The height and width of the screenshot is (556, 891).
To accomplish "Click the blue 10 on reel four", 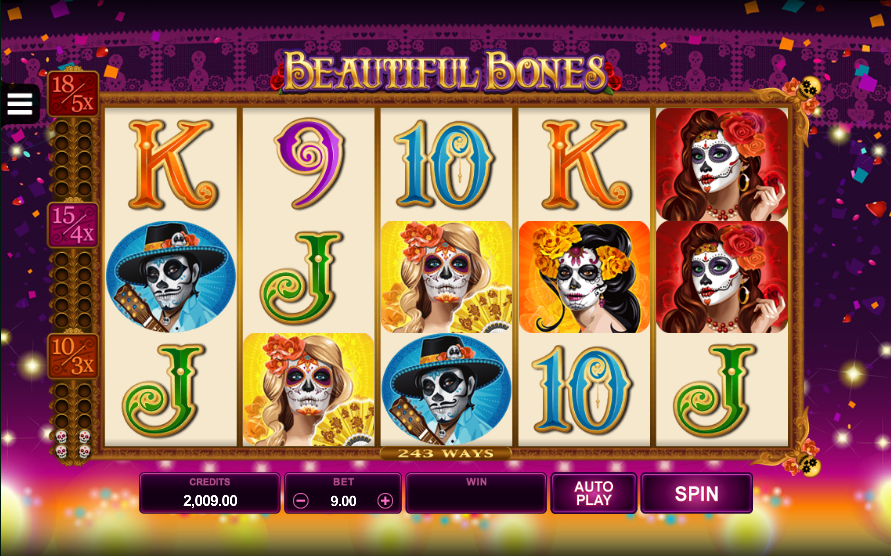I will [582, 389].
